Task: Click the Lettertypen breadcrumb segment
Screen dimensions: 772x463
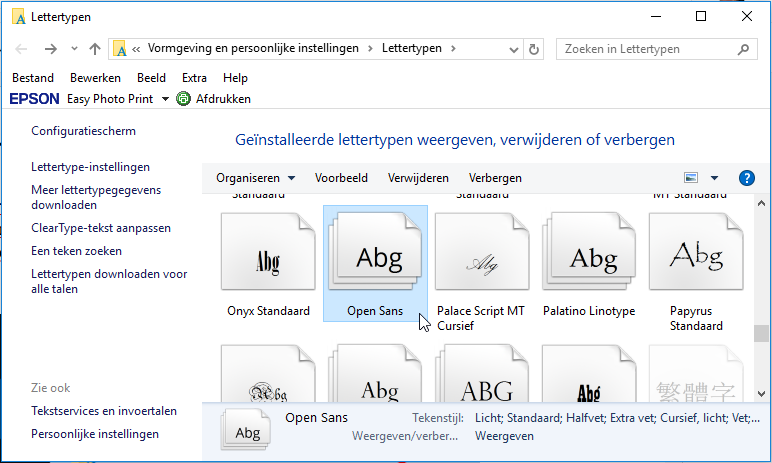Action: coord(412,48)
